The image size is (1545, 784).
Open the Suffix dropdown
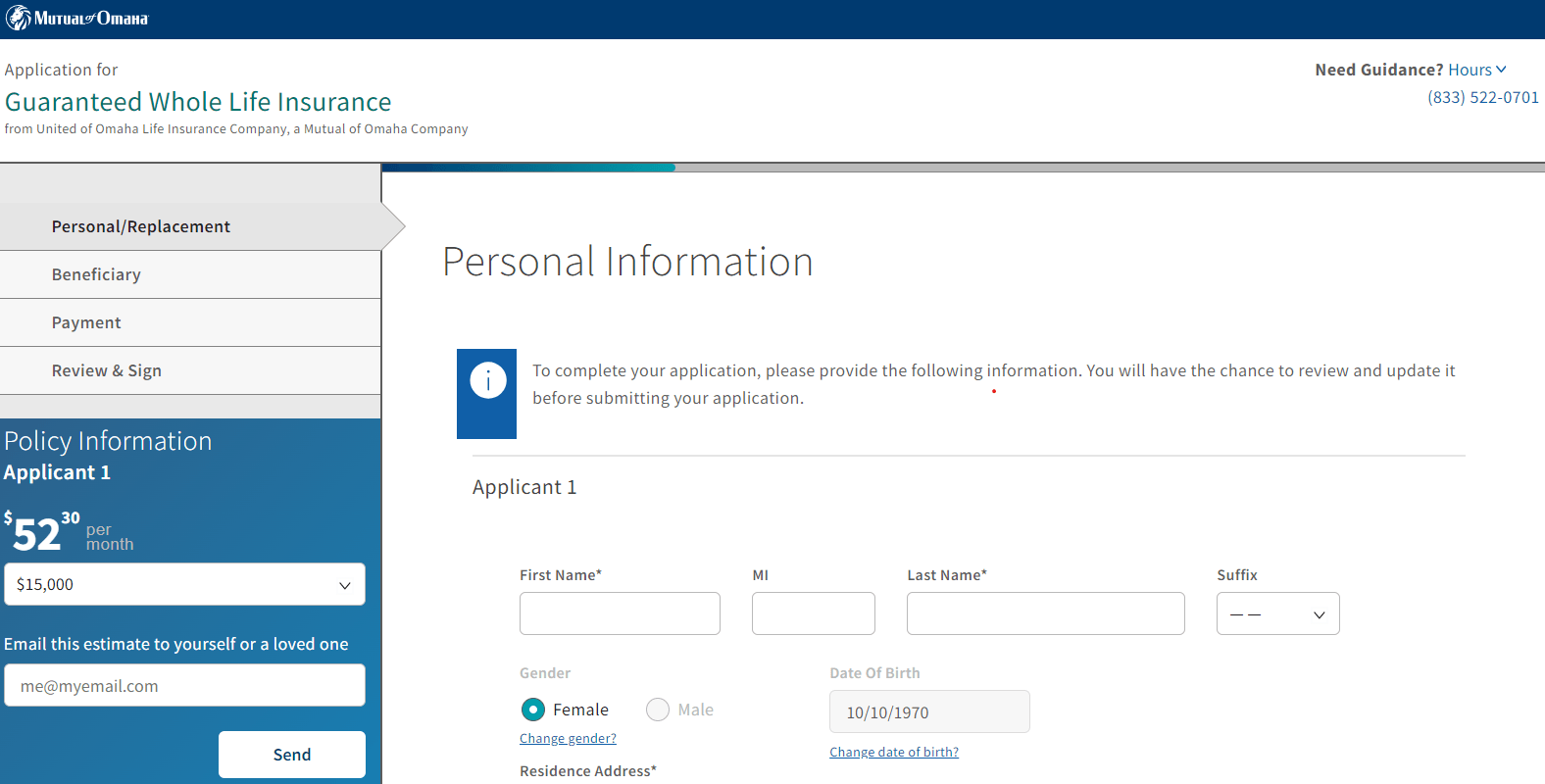coord(1277,614)
